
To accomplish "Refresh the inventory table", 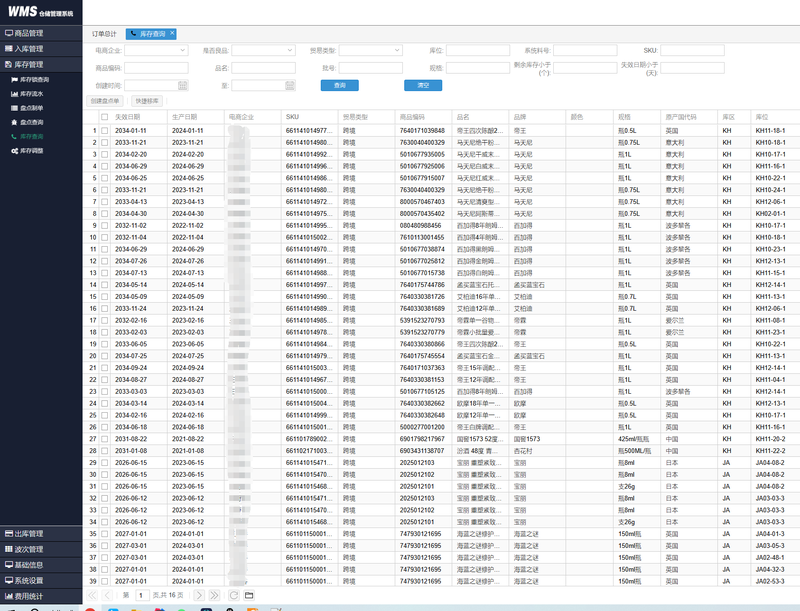I will coord(234,595).
